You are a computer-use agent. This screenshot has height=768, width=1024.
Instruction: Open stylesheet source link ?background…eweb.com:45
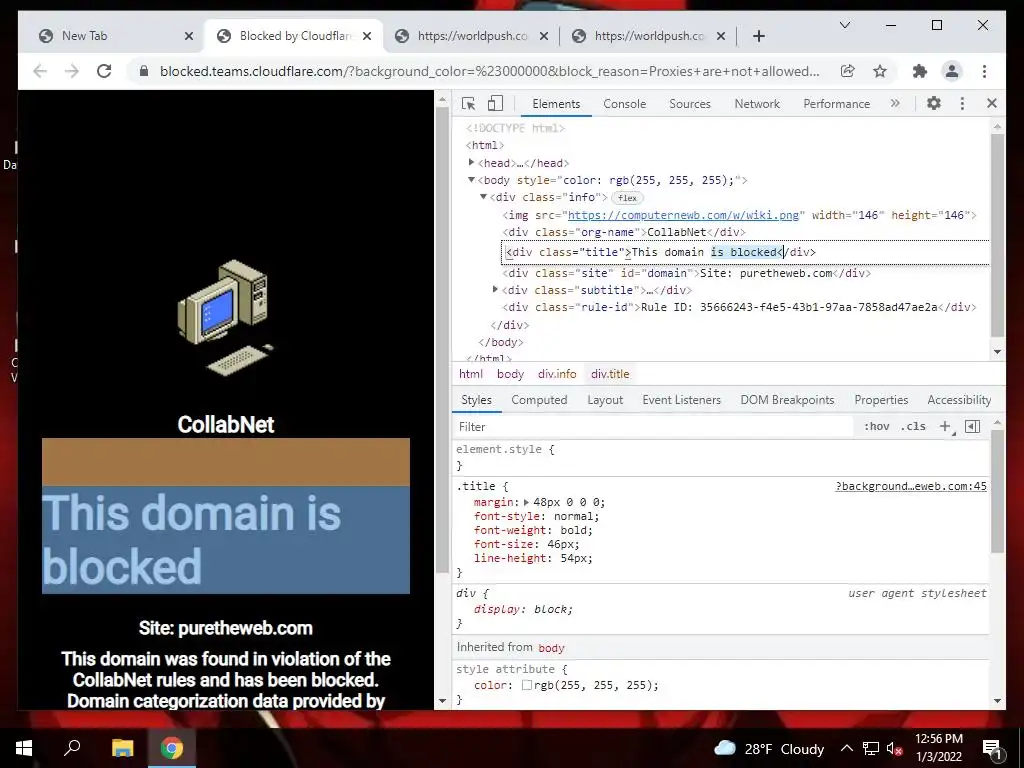pyautogui.click(x=911, y=486)
